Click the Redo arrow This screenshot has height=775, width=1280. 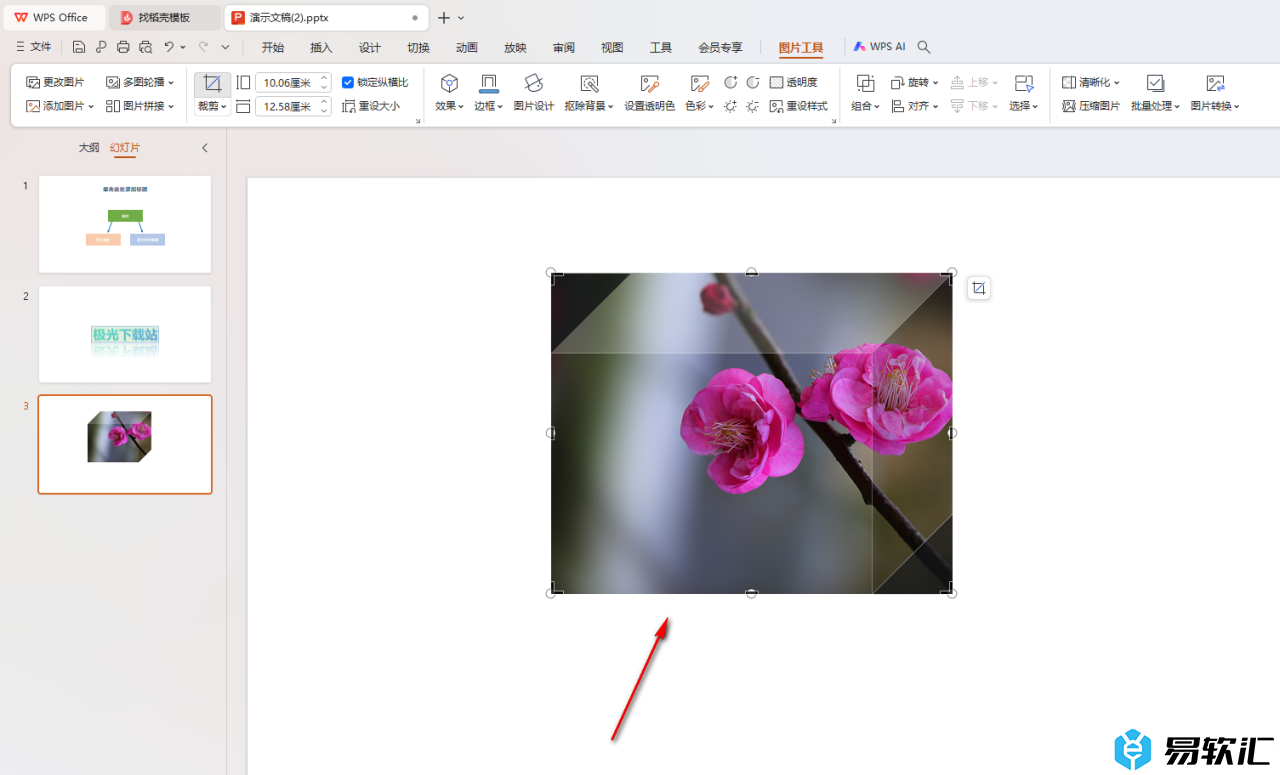click(203, 47)
